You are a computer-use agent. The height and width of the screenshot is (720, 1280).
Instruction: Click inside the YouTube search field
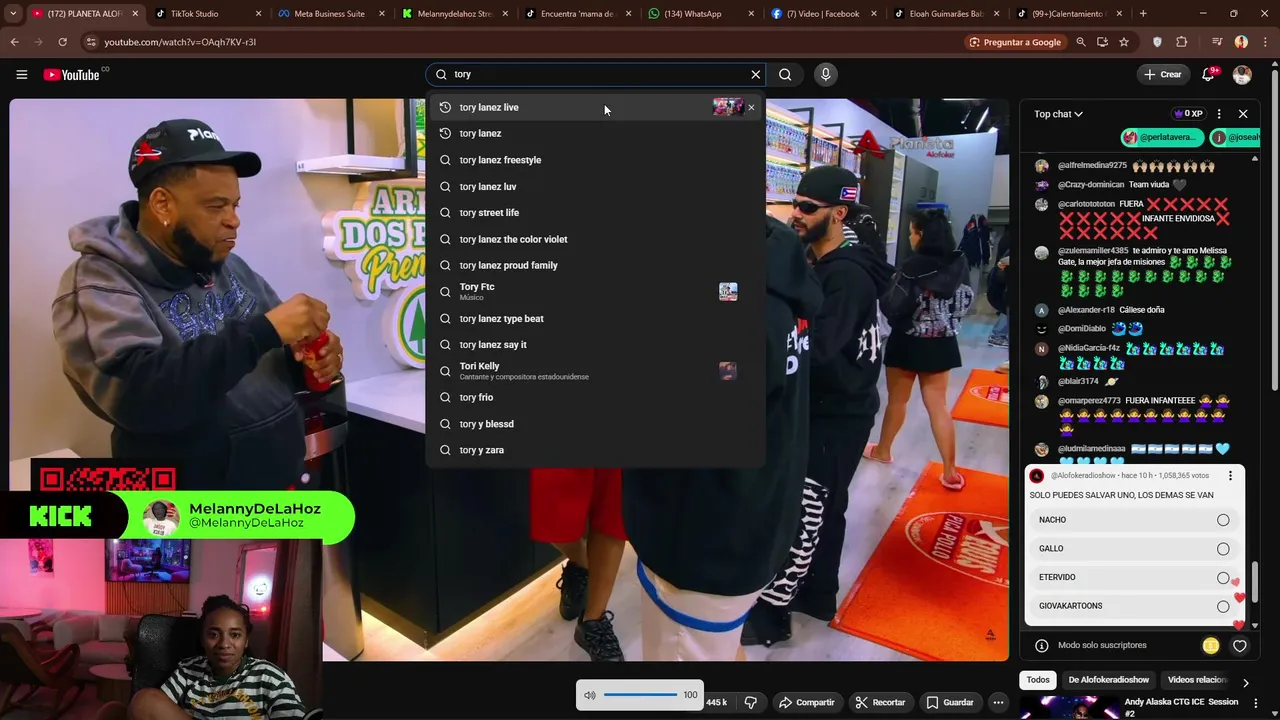pyautogui.click(x=595, y=74)
